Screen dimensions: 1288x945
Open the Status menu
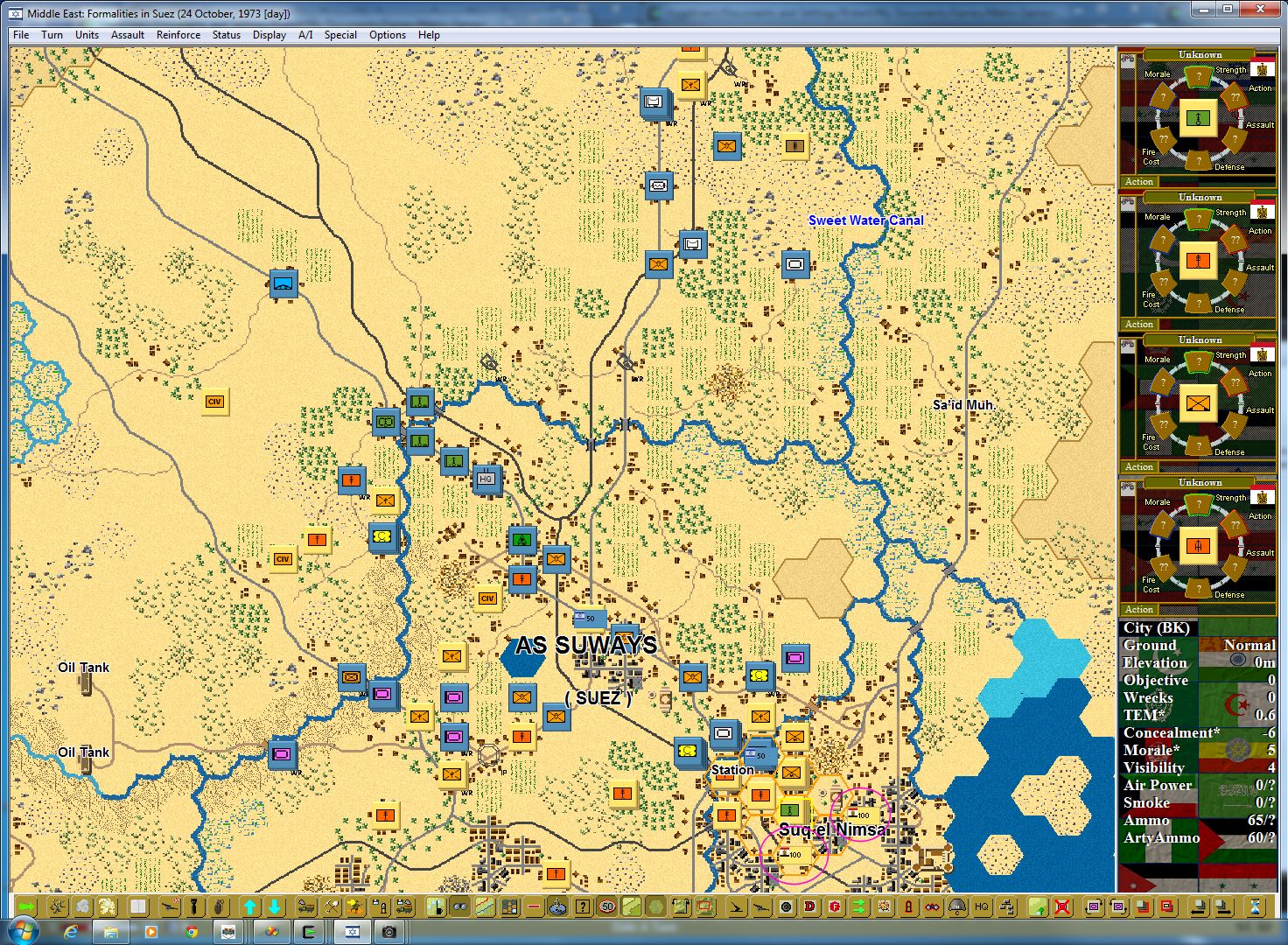click(226, 35)
